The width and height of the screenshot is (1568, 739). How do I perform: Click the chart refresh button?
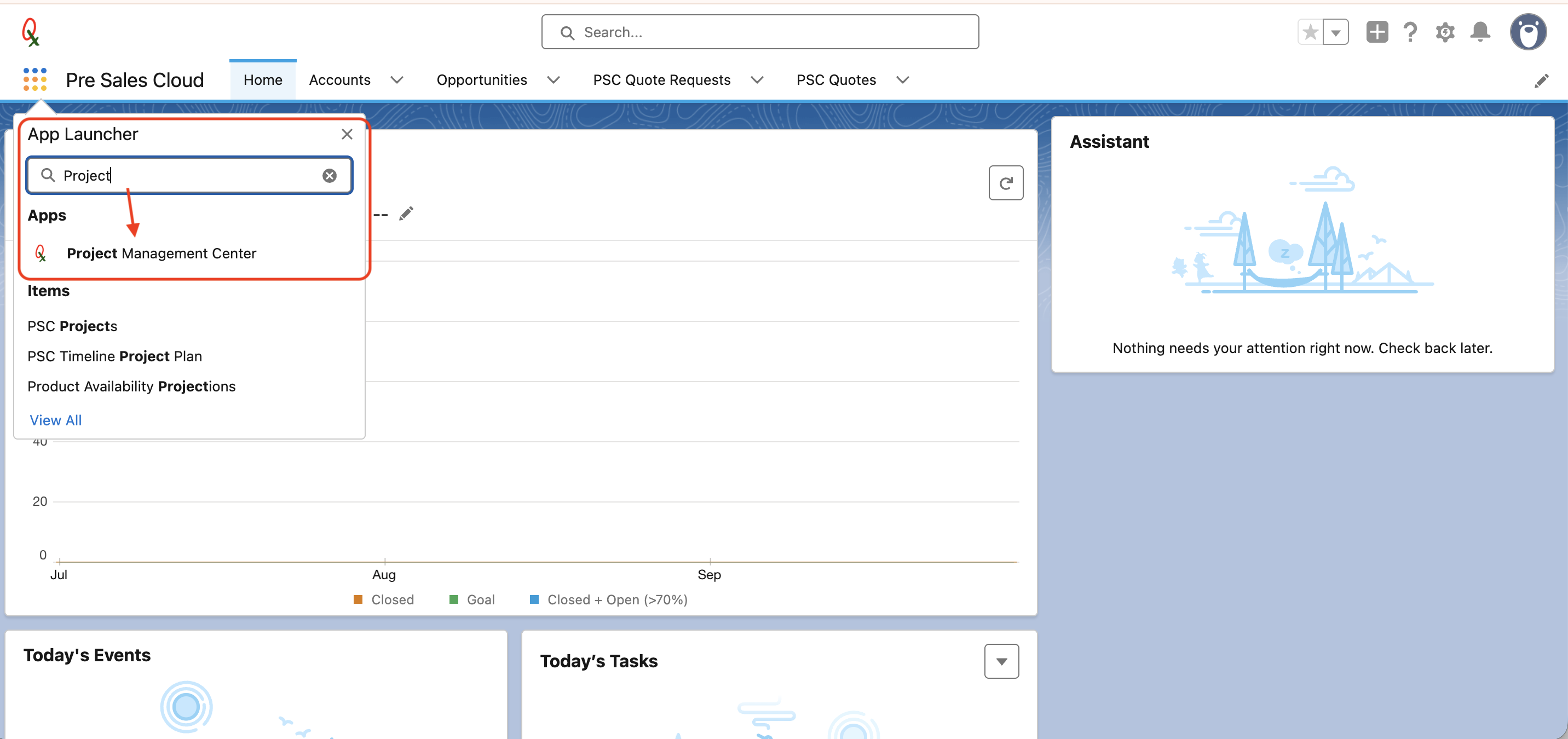(1006, 183)
